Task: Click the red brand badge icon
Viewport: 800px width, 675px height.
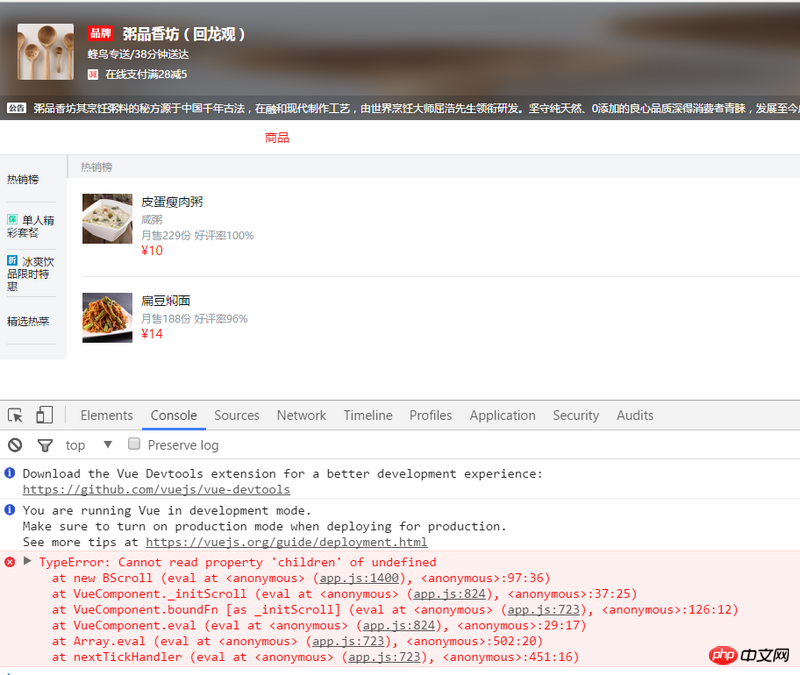Action: click(101, 34)
